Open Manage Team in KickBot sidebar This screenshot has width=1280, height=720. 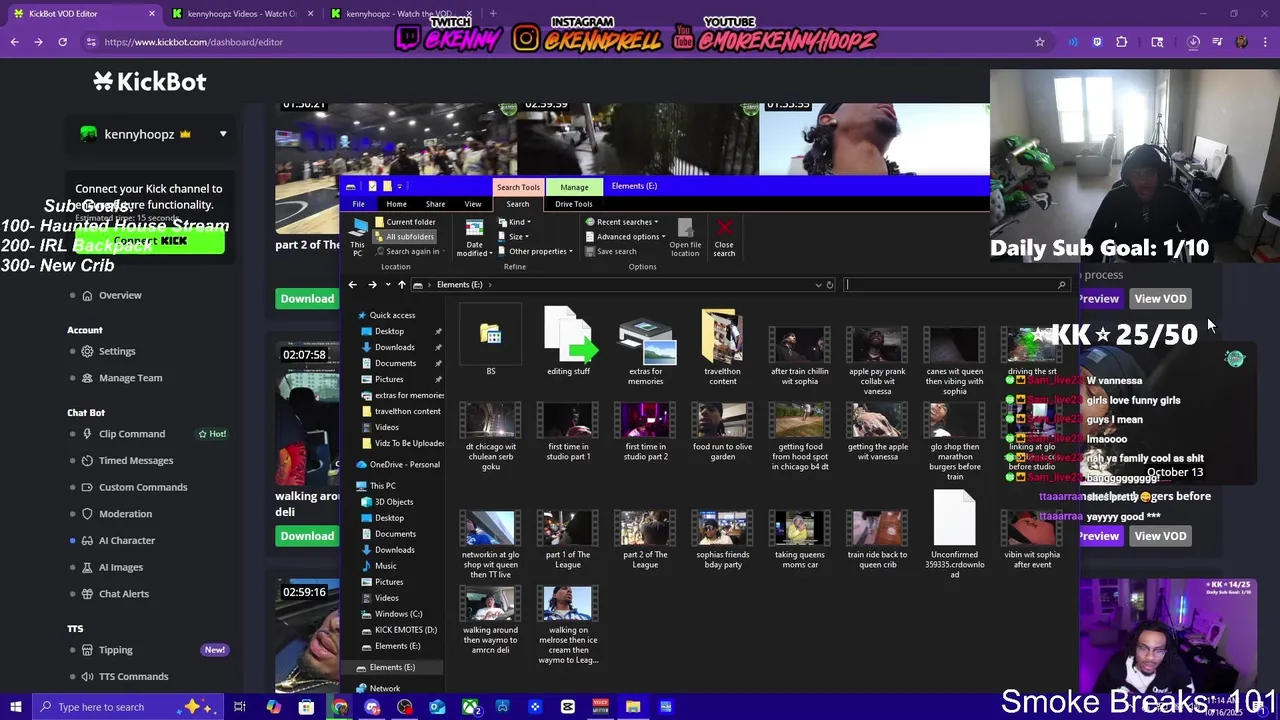tap(130, 378)
